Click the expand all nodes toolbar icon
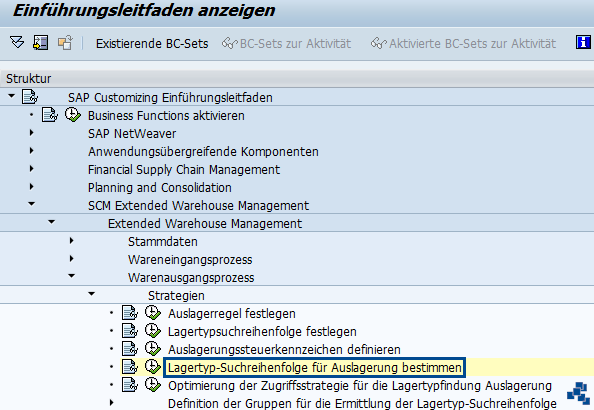The height and width of the screenshot is (410, 594). [x=17, y=42]
